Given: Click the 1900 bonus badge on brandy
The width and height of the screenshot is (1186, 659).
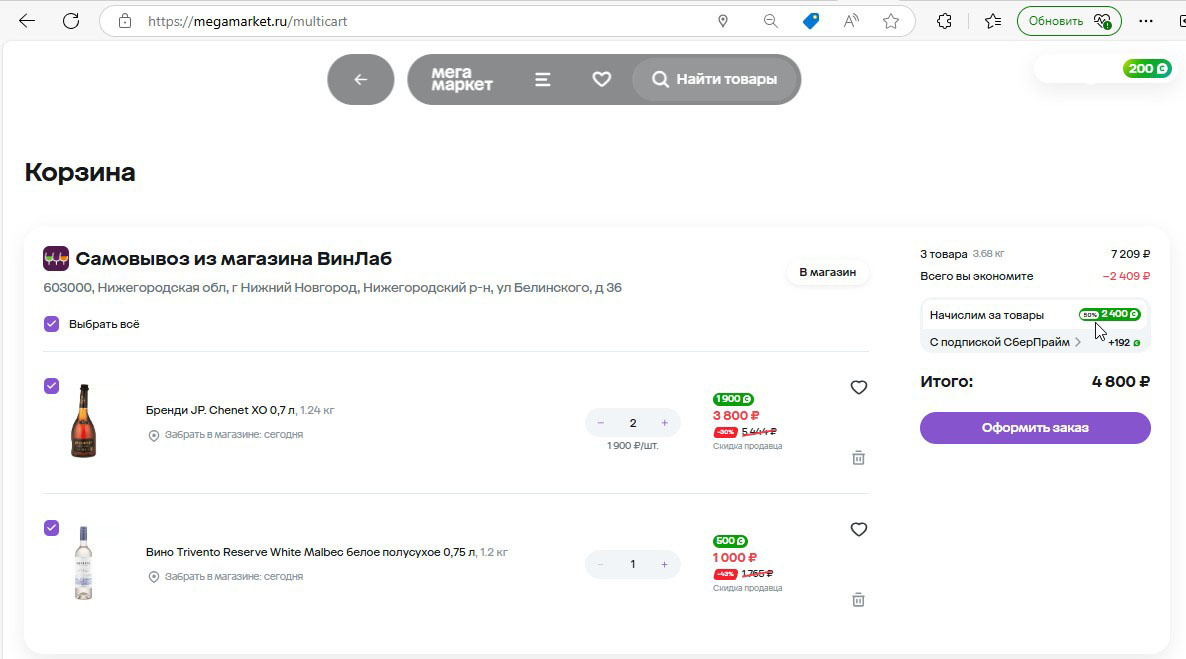Looking at the screenshot, I should (x=733, y=399).
